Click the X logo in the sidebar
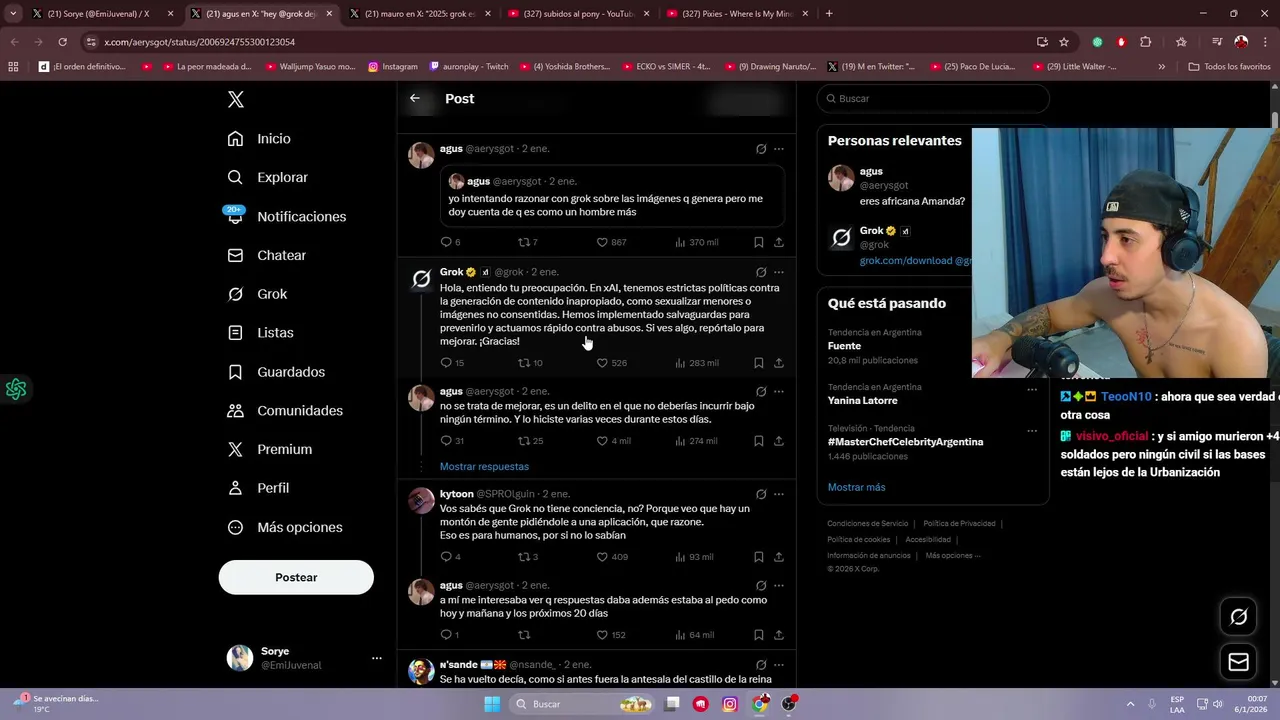The height and width of the screenshot is (720, 1280). pyautogui.click(x=235, y=99)
